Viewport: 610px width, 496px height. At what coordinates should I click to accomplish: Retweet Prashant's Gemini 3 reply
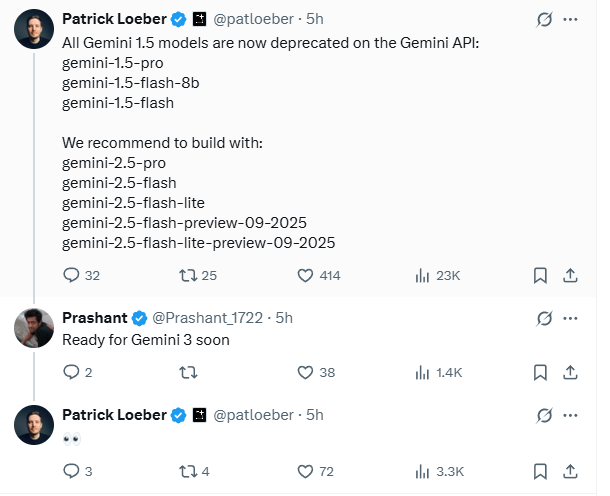tap(188, 373)
